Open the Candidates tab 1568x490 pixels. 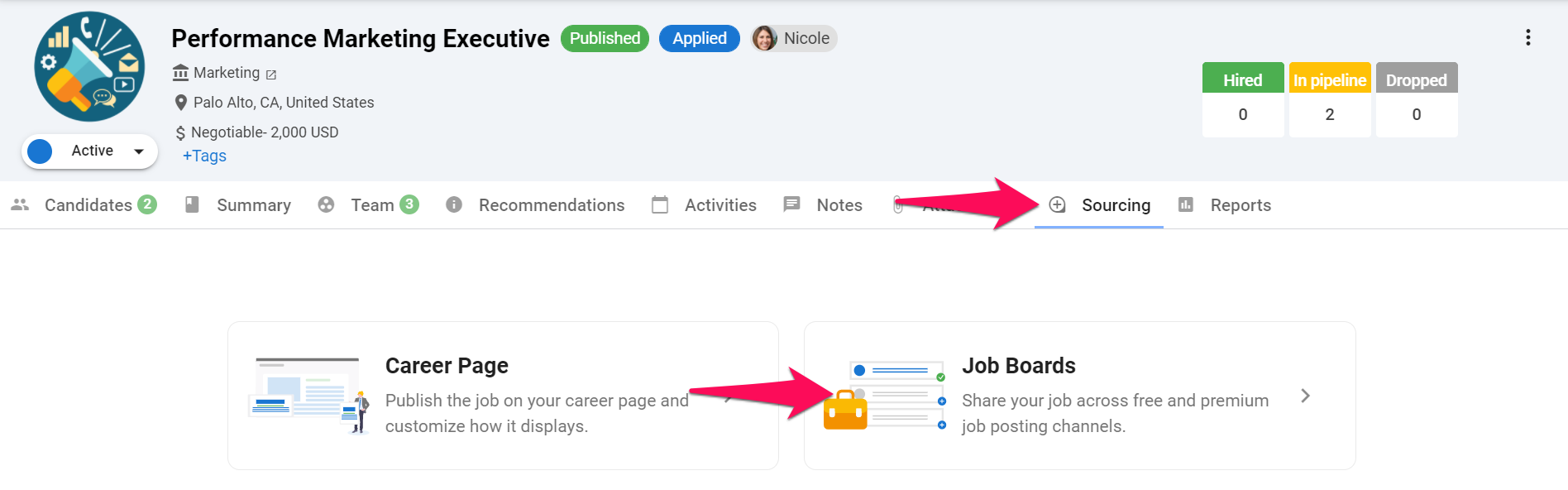[84, 204]
